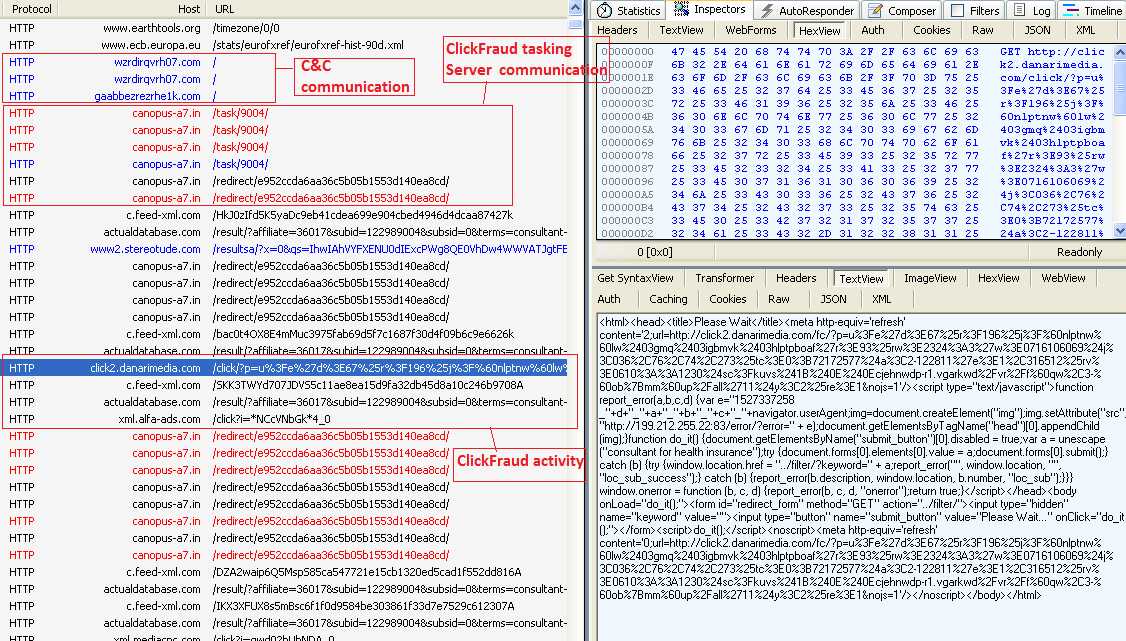1126x641 pixels.
Task: Sort sessions by the Host column header
Action: pos(188,9)
